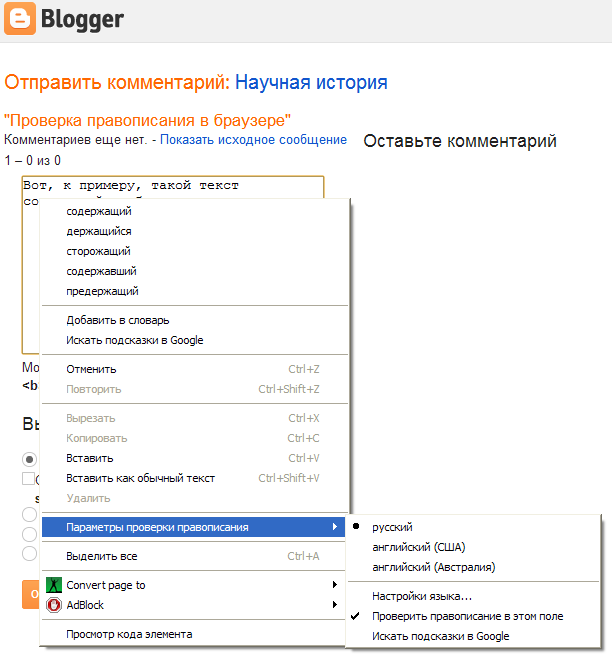The image size is (612, 660).
Task: Expand AdBlock submenu arrow
Action: [x=335, y=605]
